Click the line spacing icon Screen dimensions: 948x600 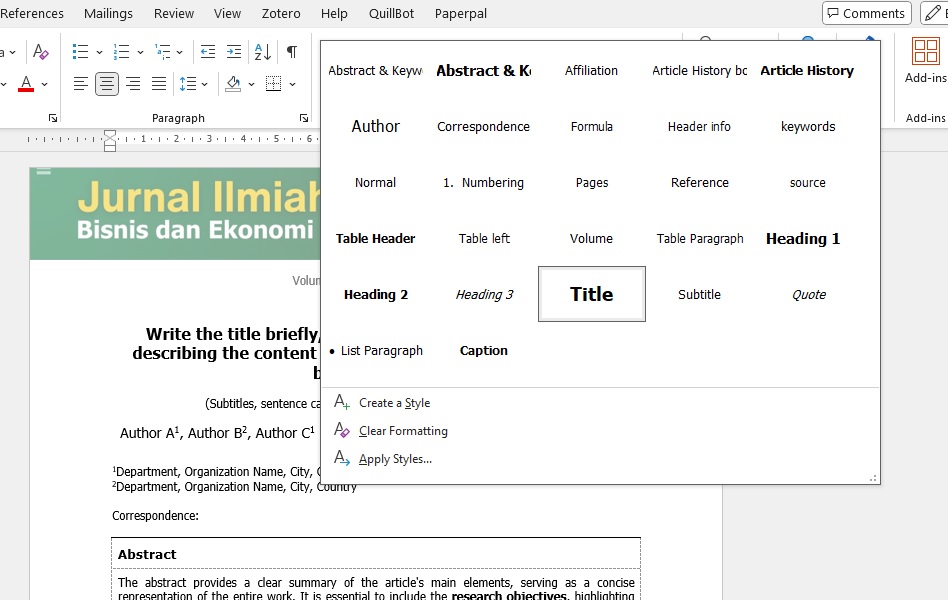[188, 83]
